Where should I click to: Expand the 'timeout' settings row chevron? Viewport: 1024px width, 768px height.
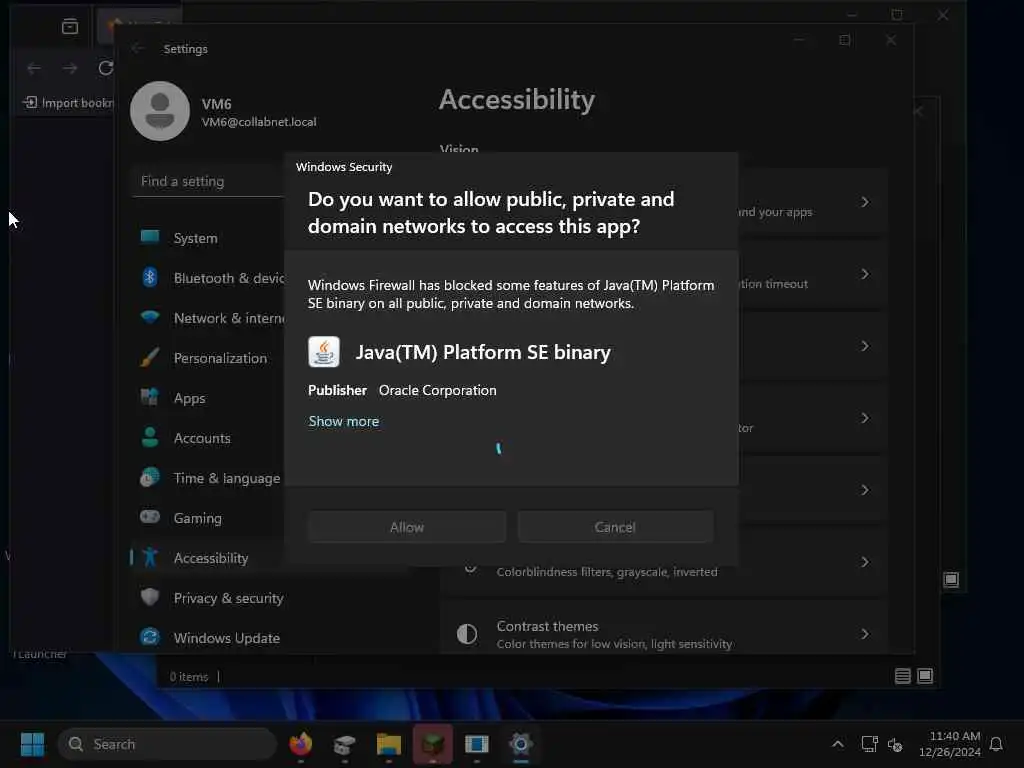pos(865,274)
